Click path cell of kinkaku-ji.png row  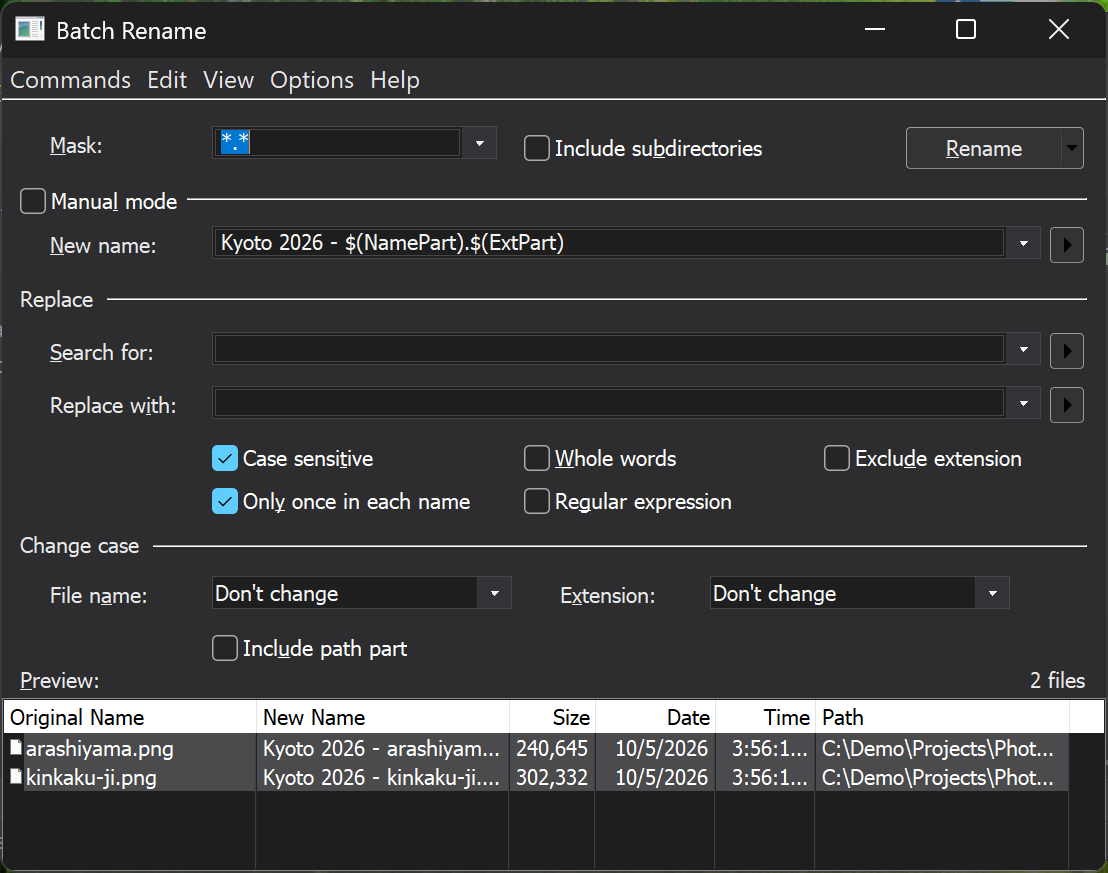pos(941,778)
